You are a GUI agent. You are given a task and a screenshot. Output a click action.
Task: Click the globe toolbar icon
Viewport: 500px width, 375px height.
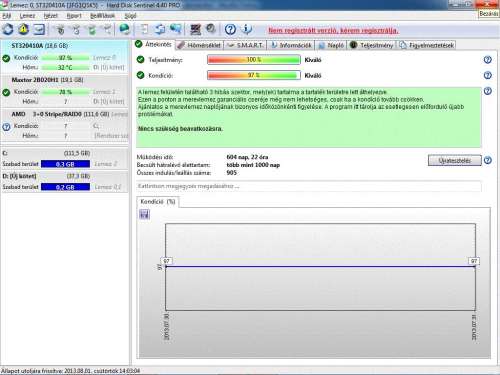(125, 29)
